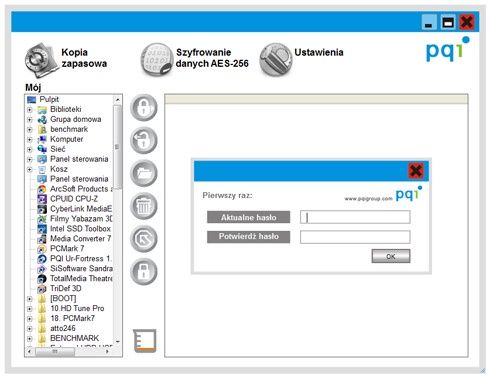Click the open folder round button
The image size is (490, 379).
[144, 173]
